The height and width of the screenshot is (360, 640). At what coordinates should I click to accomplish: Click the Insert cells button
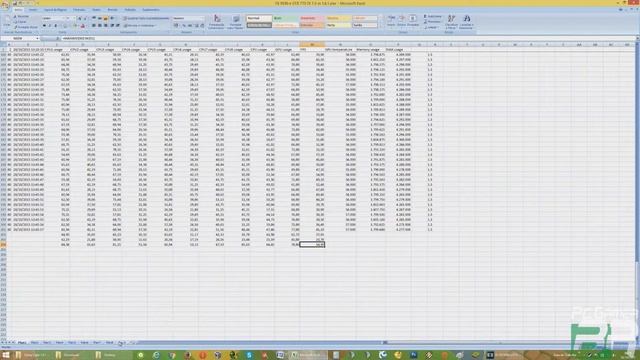pyautogui.click(x=391, y=21)
